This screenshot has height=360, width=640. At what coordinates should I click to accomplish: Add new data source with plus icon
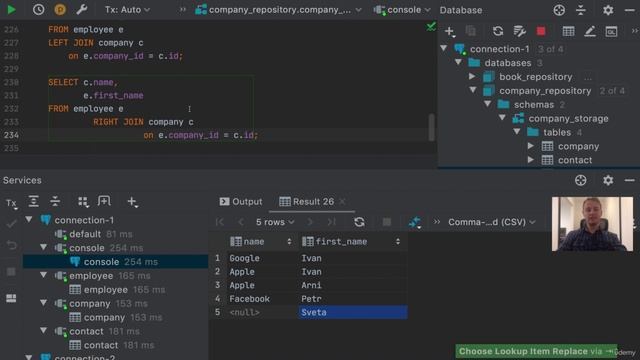tap(449, 31)
